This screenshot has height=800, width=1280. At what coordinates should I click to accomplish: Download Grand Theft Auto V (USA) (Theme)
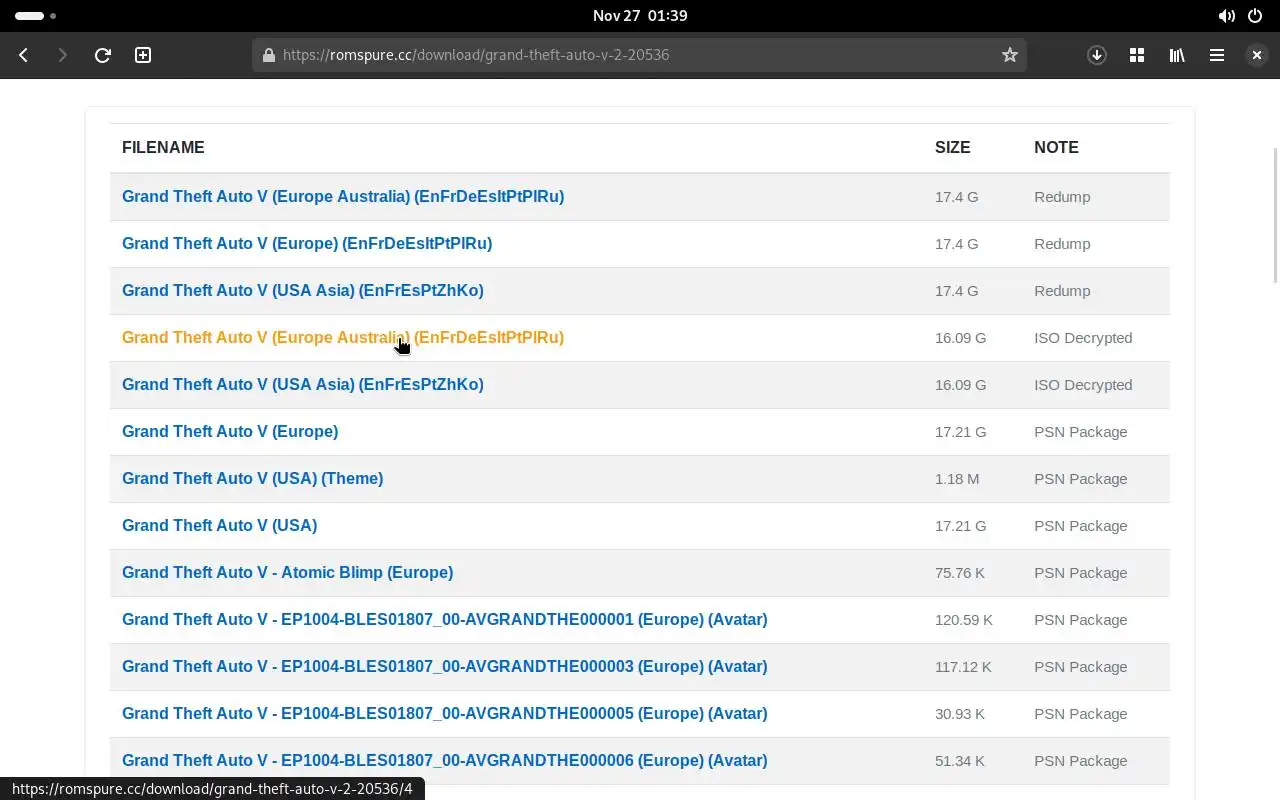[x=252, y=479]
